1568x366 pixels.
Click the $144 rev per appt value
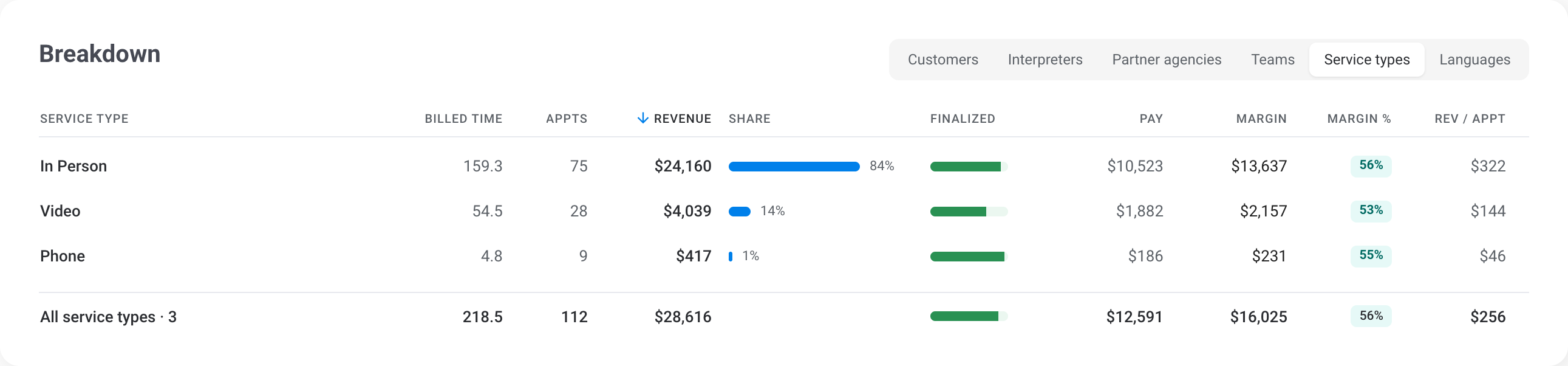pos(1488,212)
